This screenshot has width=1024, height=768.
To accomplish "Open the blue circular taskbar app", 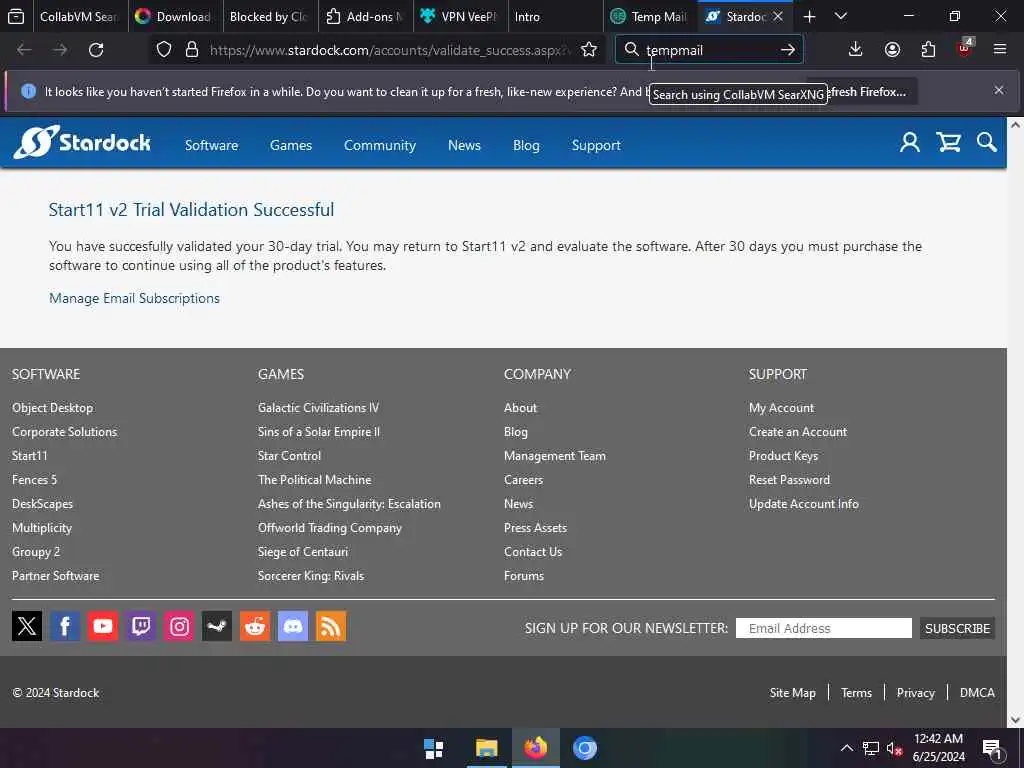I will pos(584,748).
